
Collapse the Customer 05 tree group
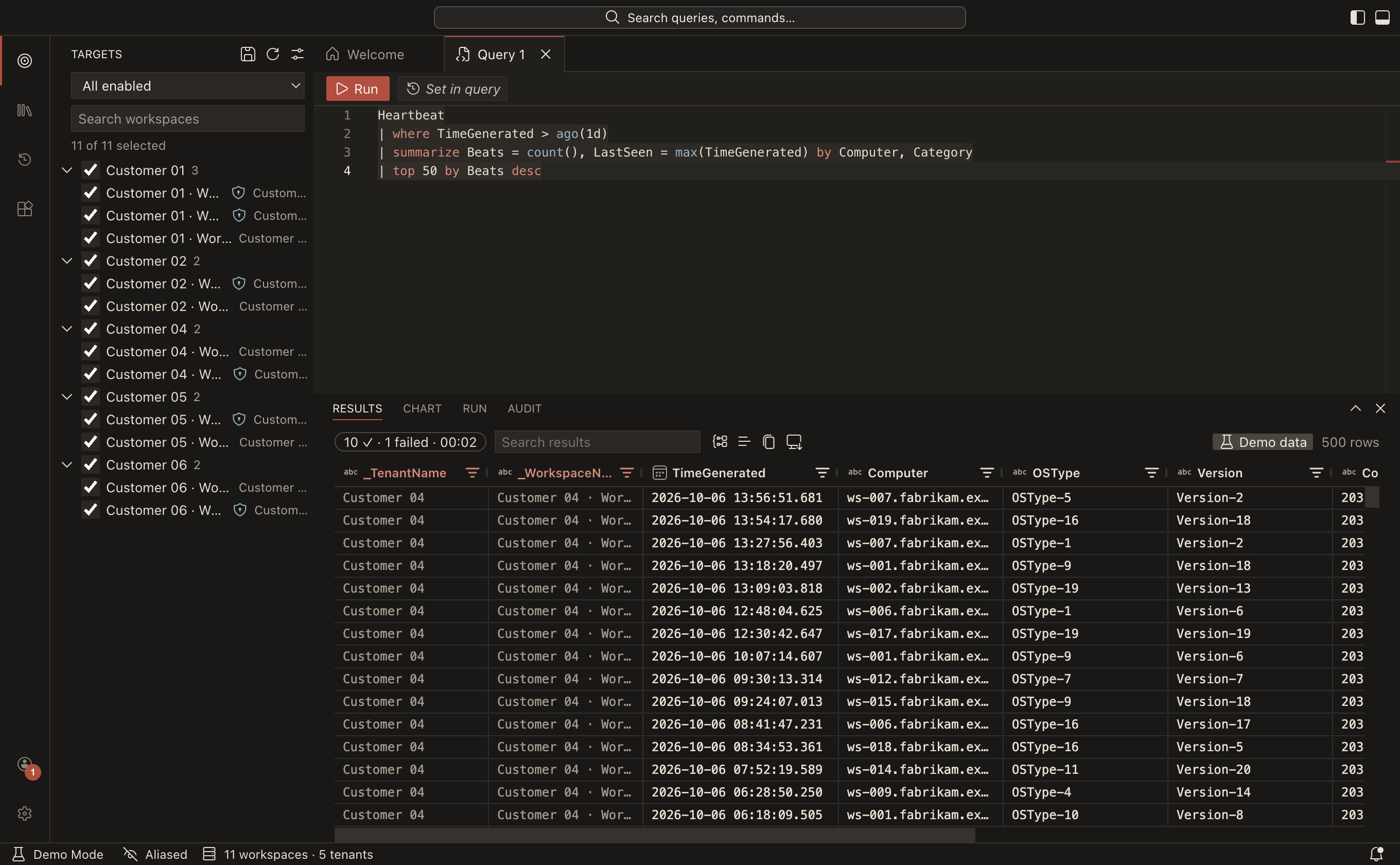tap(67, 396)
